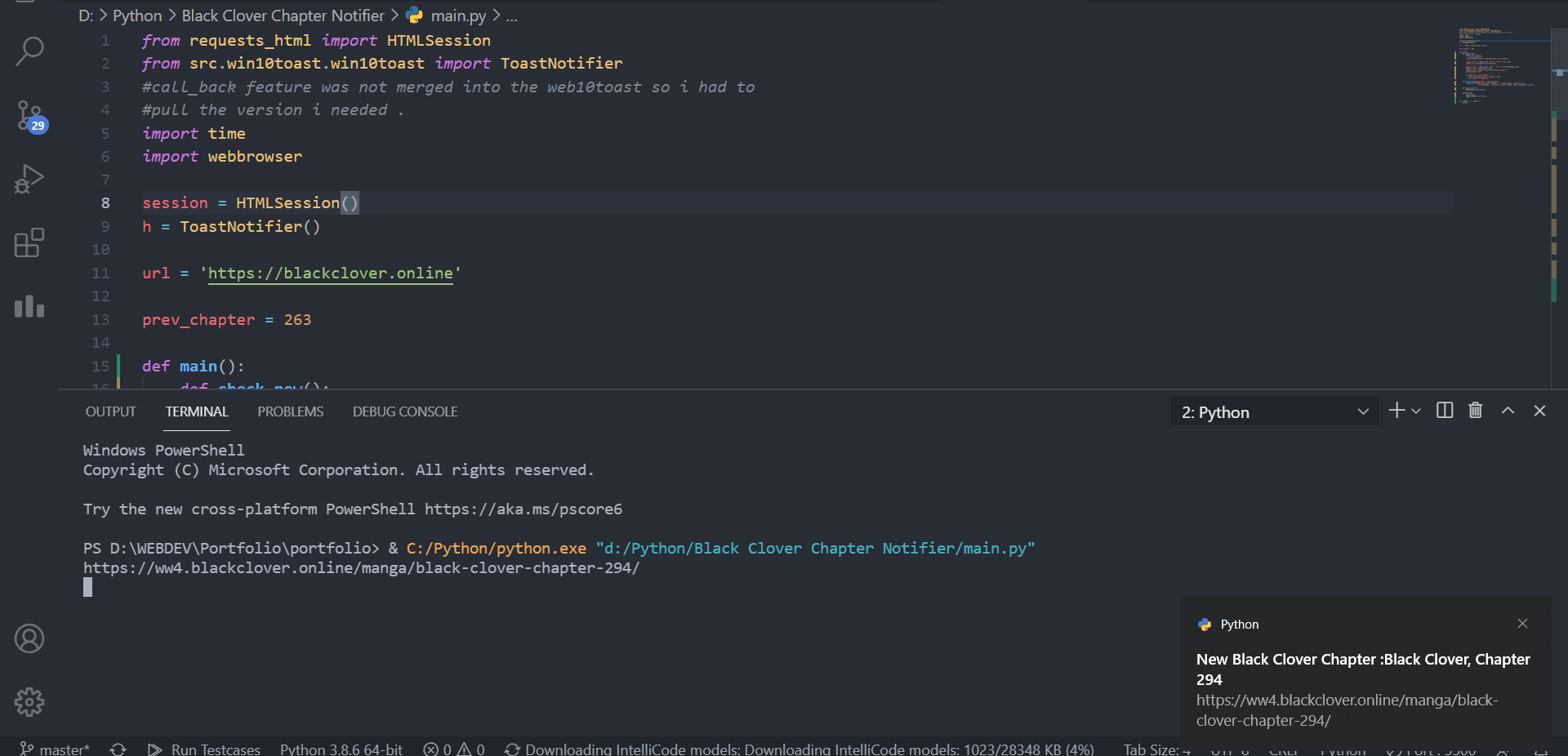Open the Accounts menu icon
The height and width of the screenshot is (756, 1568).
point(29,638)
